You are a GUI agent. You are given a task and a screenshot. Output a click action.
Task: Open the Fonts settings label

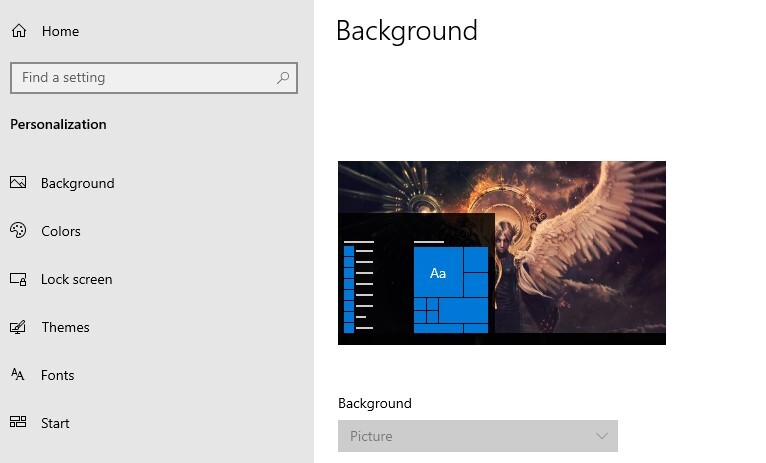57,375
